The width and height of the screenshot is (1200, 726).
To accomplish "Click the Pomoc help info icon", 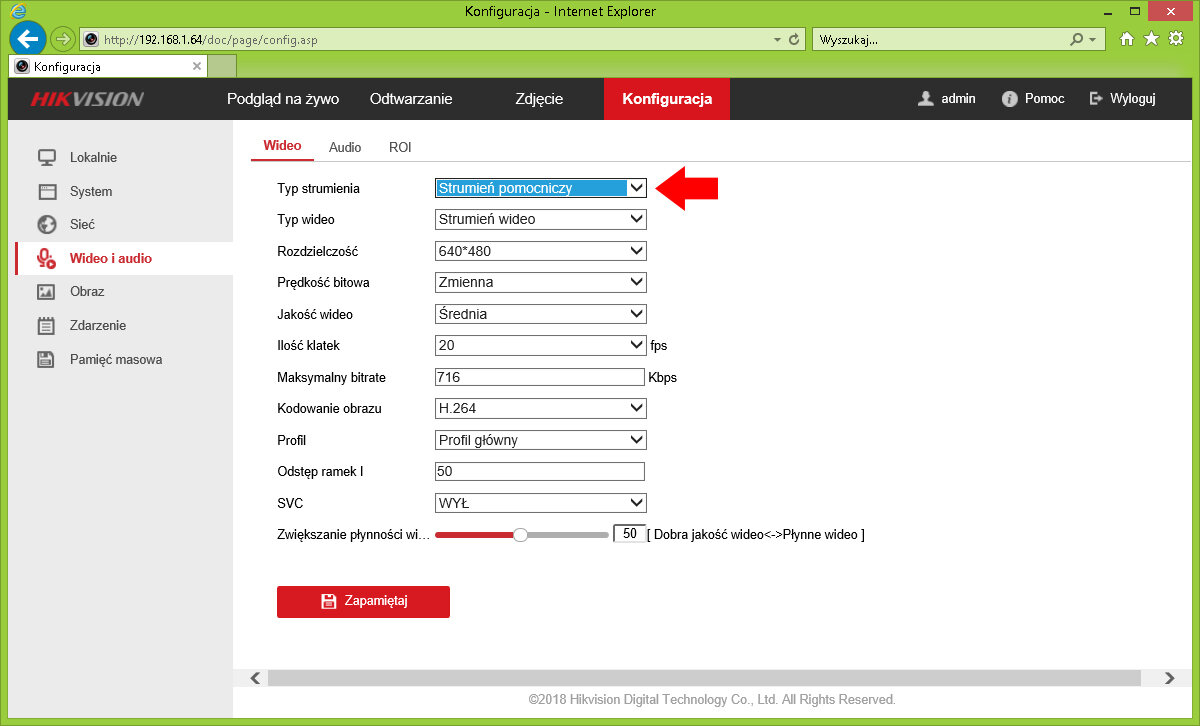I will coord(1009,99).
